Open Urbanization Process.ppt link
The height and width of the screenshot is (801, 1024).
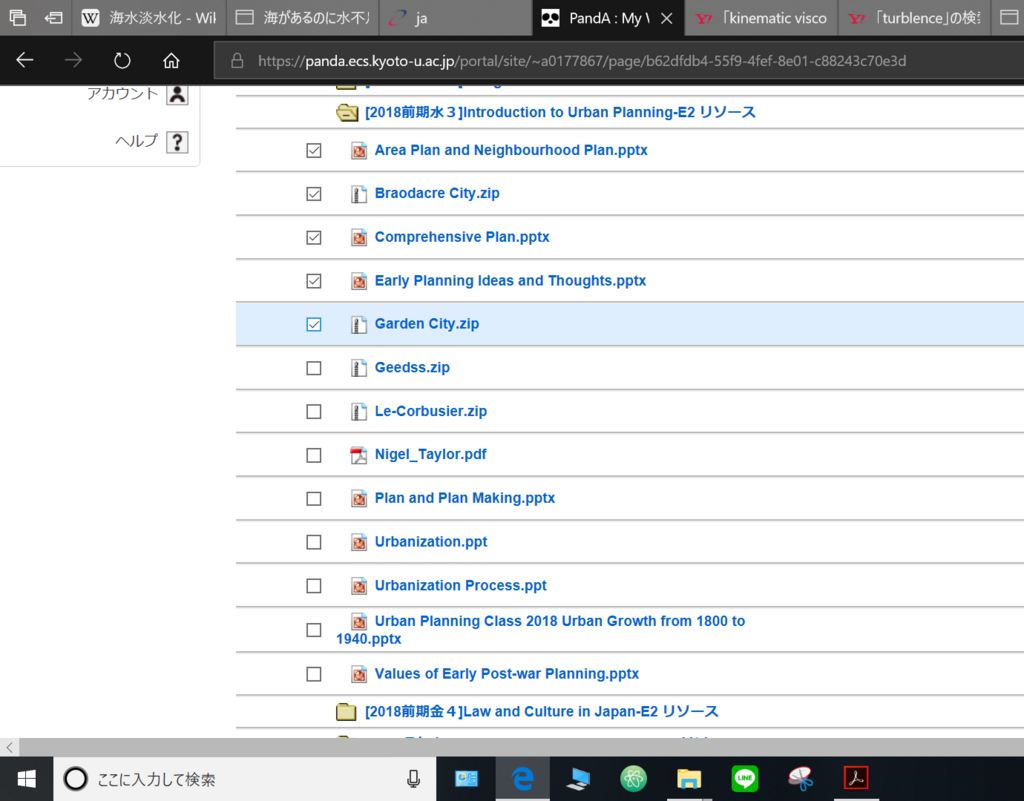[x=460, y=586]
